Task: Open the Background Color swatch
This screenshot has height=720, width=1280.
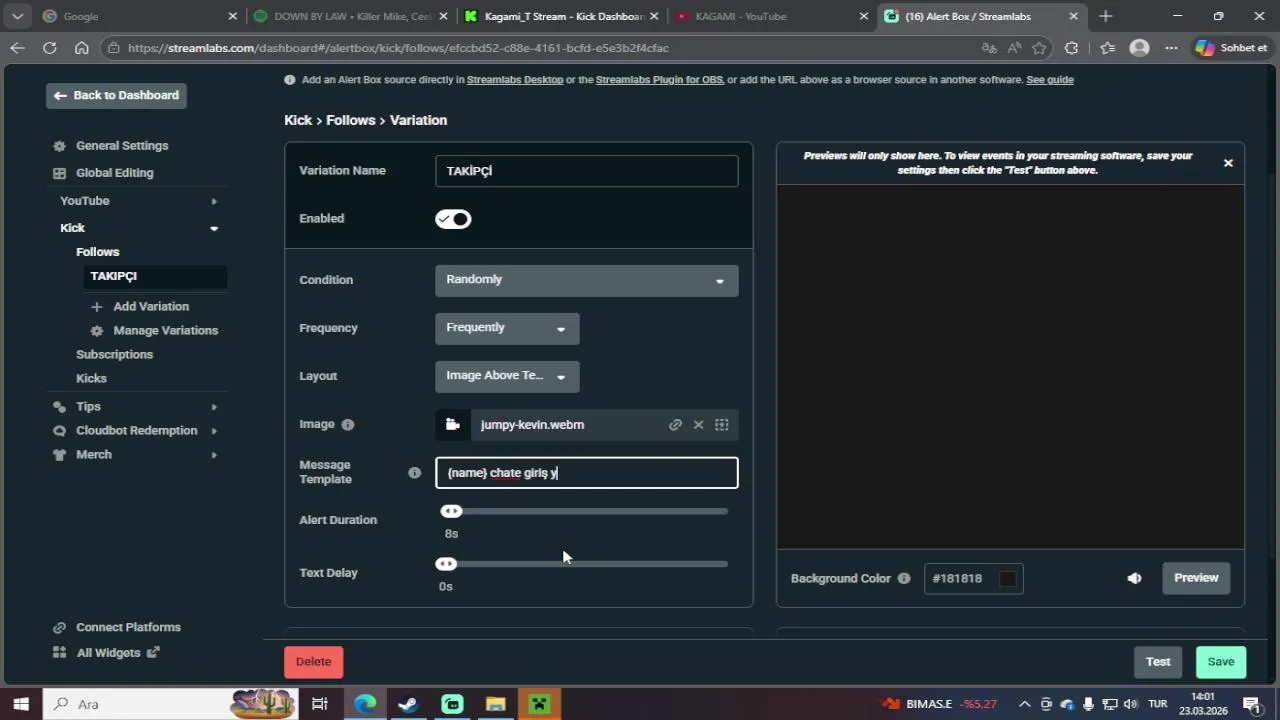Action: point(1008,578)
